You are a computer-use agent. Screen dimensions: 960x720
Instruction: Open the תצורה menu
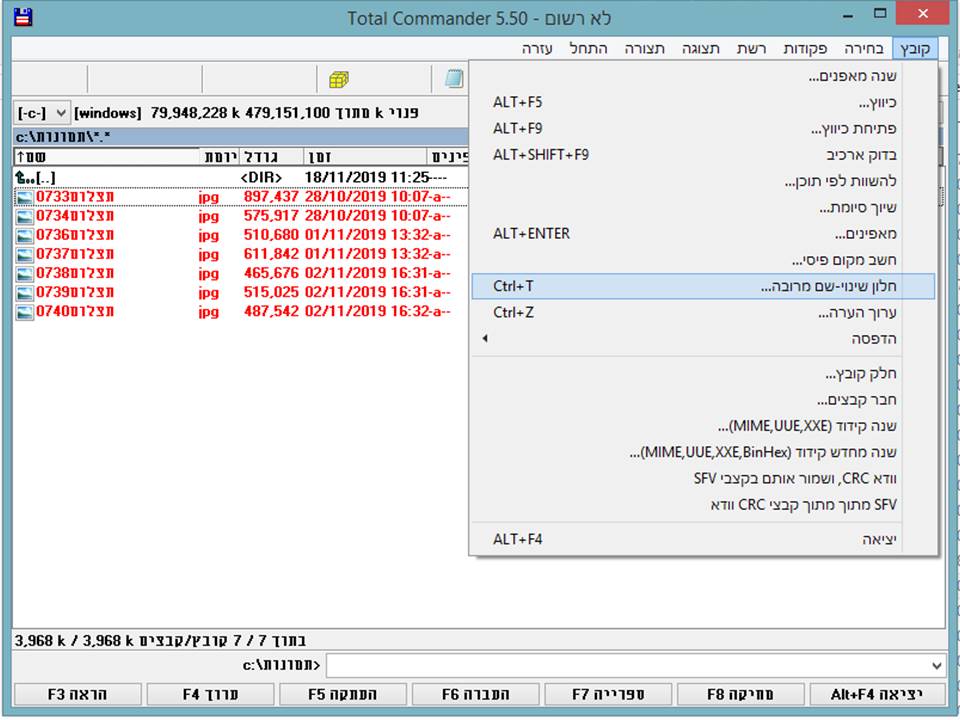[x=645, y=48]
